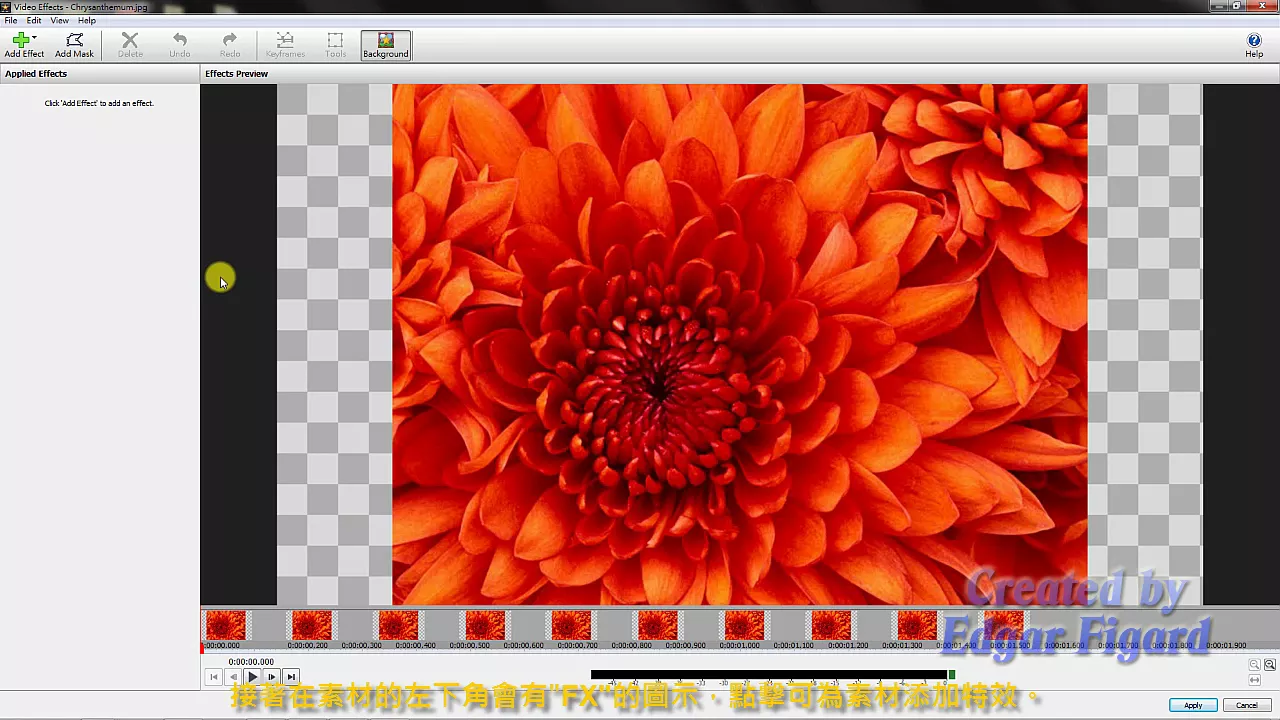
Task: Click the Add Mask tool
Action: pyautogui.click(x=74, y=45)
